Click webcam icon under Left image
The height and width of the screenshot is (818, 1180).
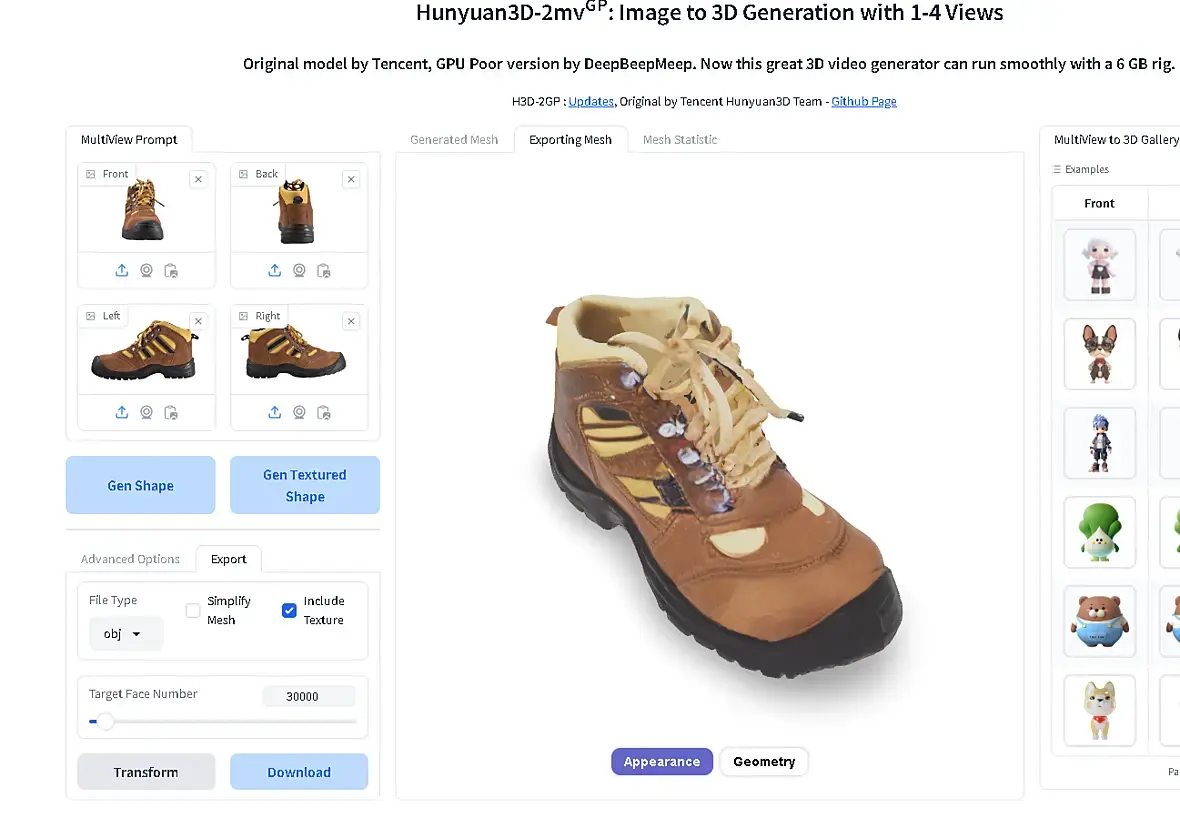click(146, 412)
